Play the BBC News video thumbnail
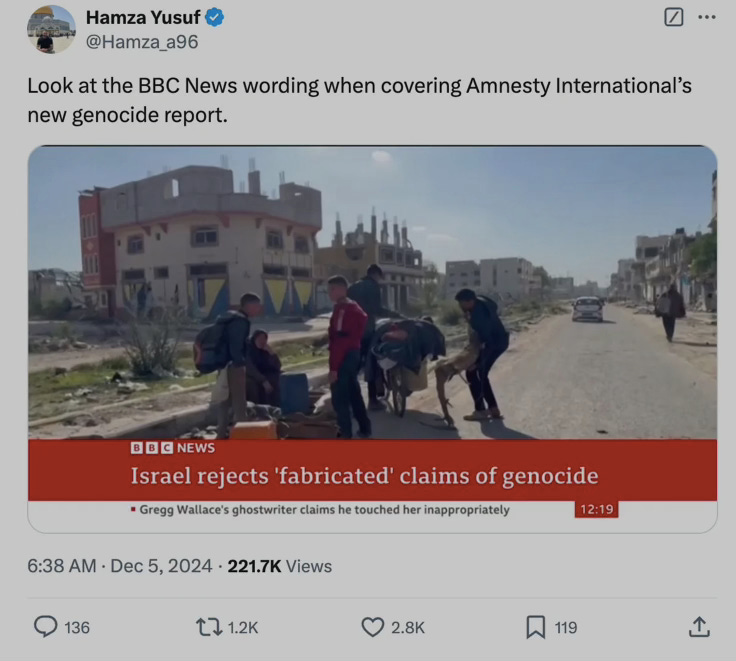The image size is (736, 661). pos(372,339)
